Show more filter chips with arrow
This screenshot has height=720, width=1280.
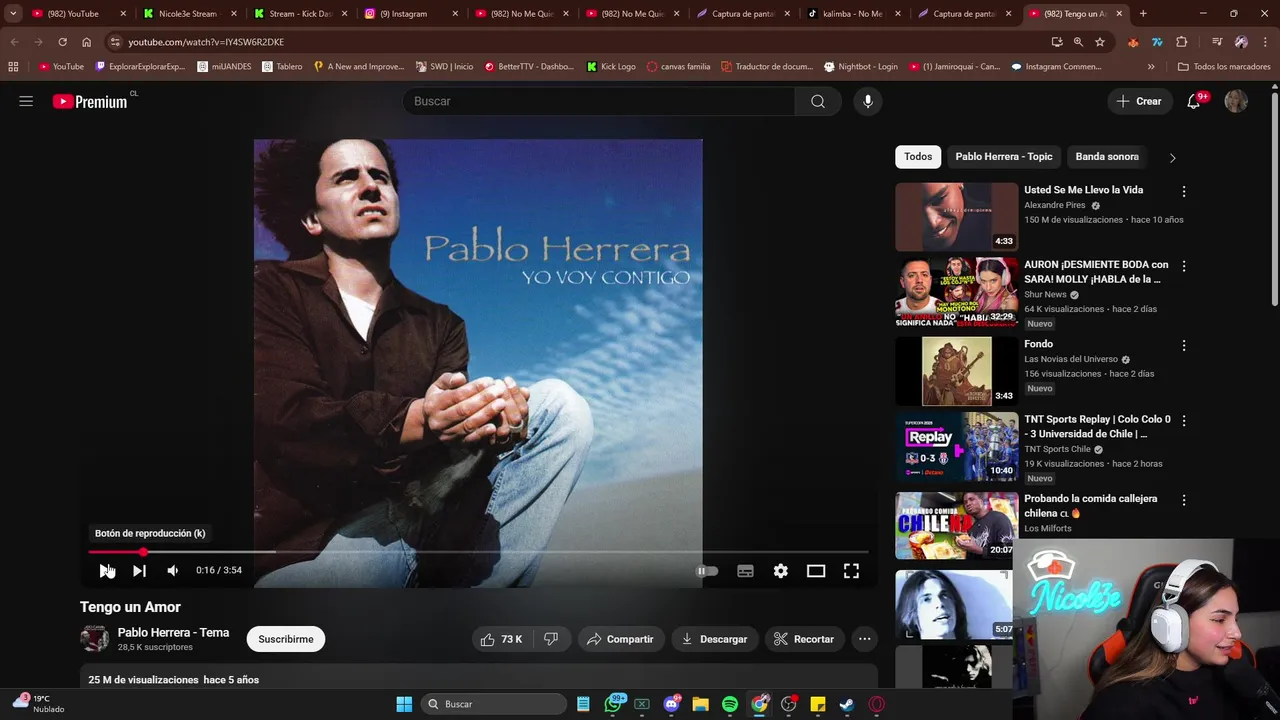1172,157
